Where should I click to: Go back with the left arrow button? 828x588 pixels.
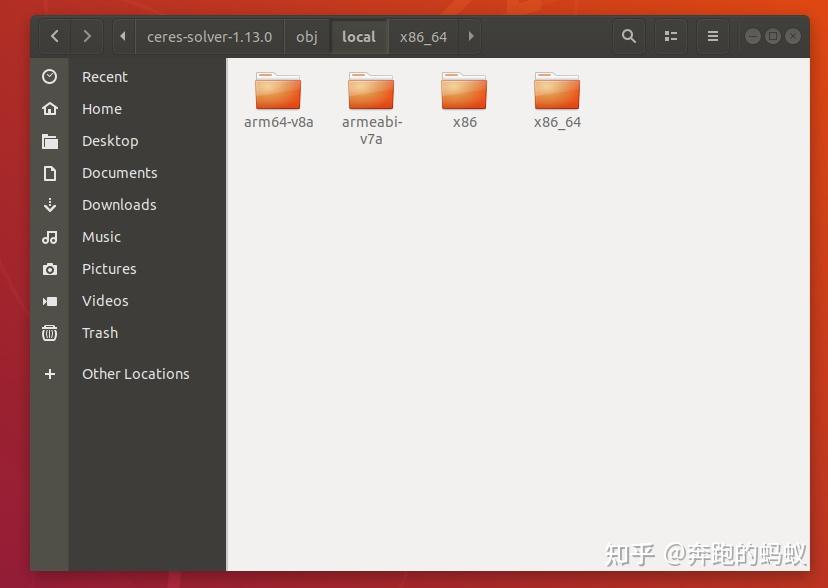click(54, 36)
